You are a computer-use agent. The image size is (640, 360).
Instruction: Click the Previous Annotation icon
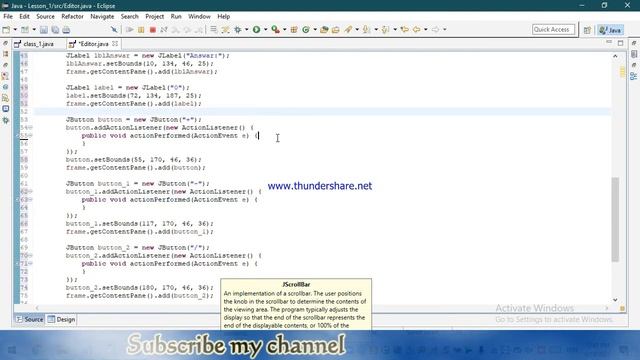tap(385, 30)
